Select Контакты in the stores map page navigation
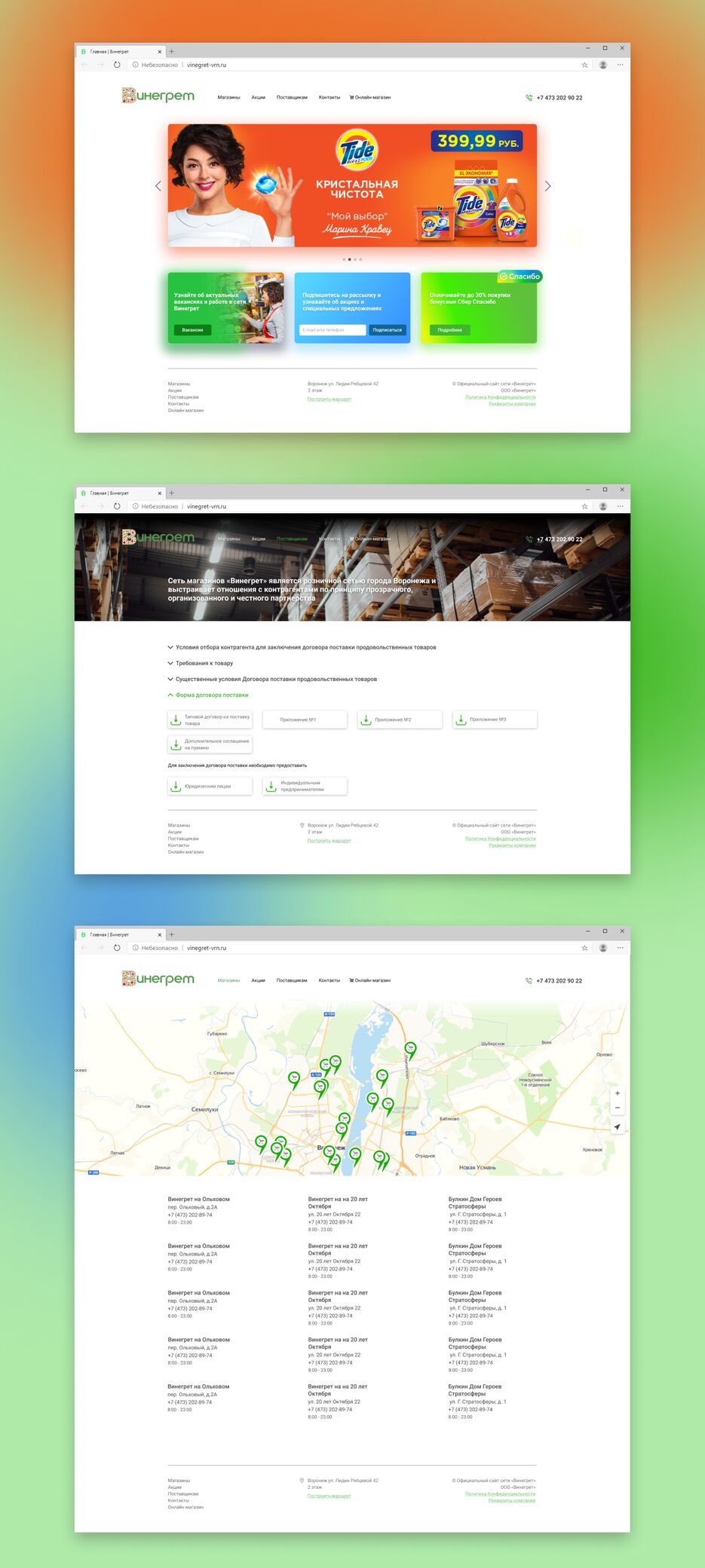Screen dimensions: 705x1568 coord(330,980)
